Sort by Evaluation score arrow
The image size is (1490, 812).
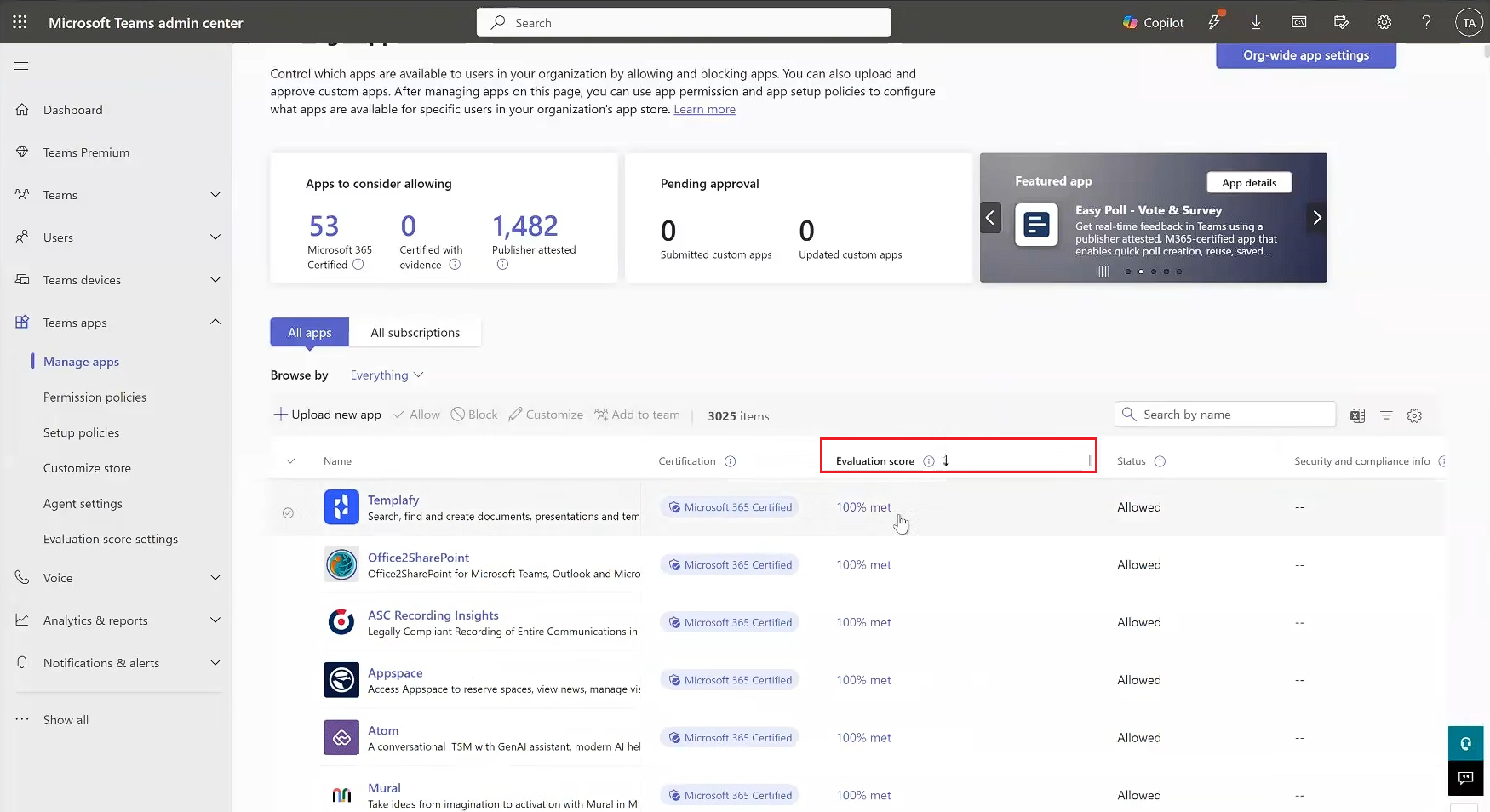point(946,460)
